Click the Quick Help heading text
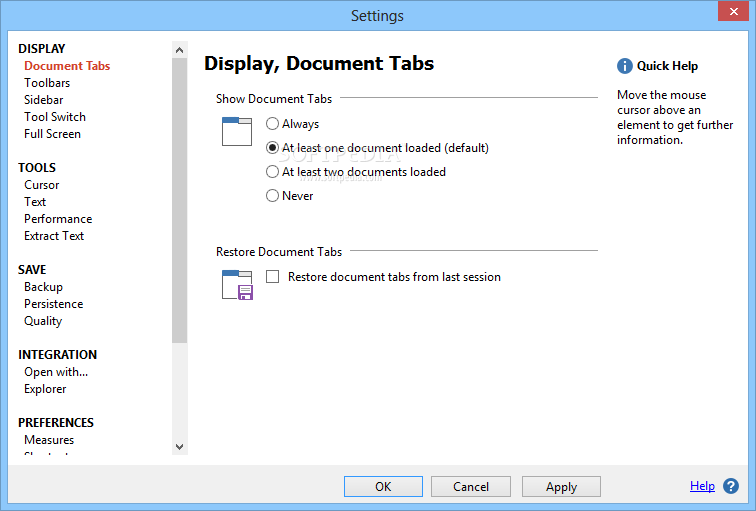The width and height of the screenshot is (756, 511). tap(667, 66)
